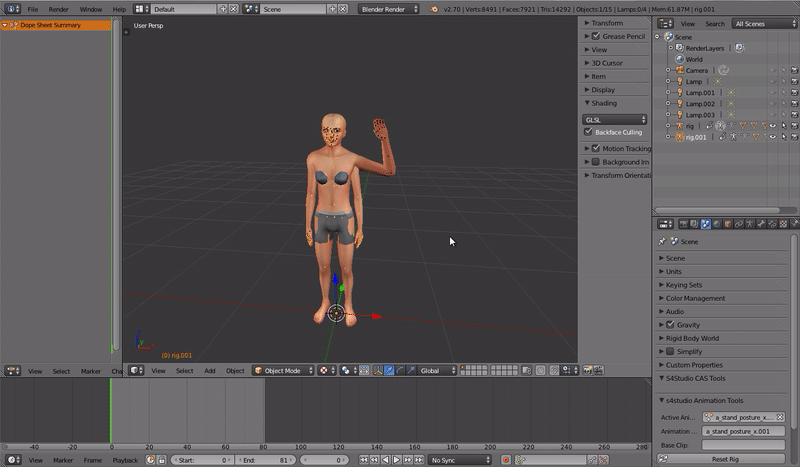Image resolution: width=800 pixels, height=467 pixels.
Task: Disable the Backface Culling checkbox
Action: 588,132
